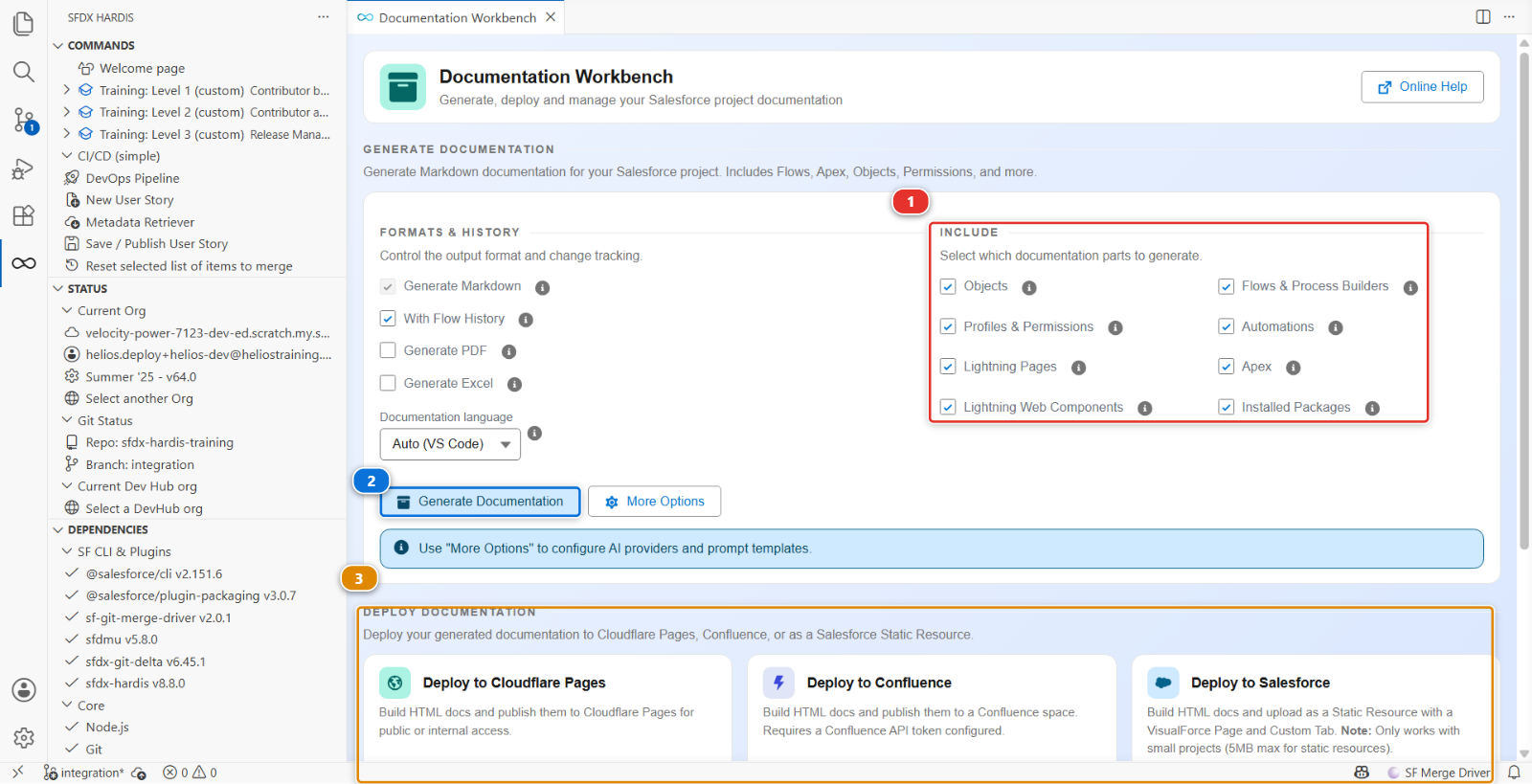Screen dimensions: 1532x784
Task: Click the info icon beside Installed Packages
Action: point(1372,408)
